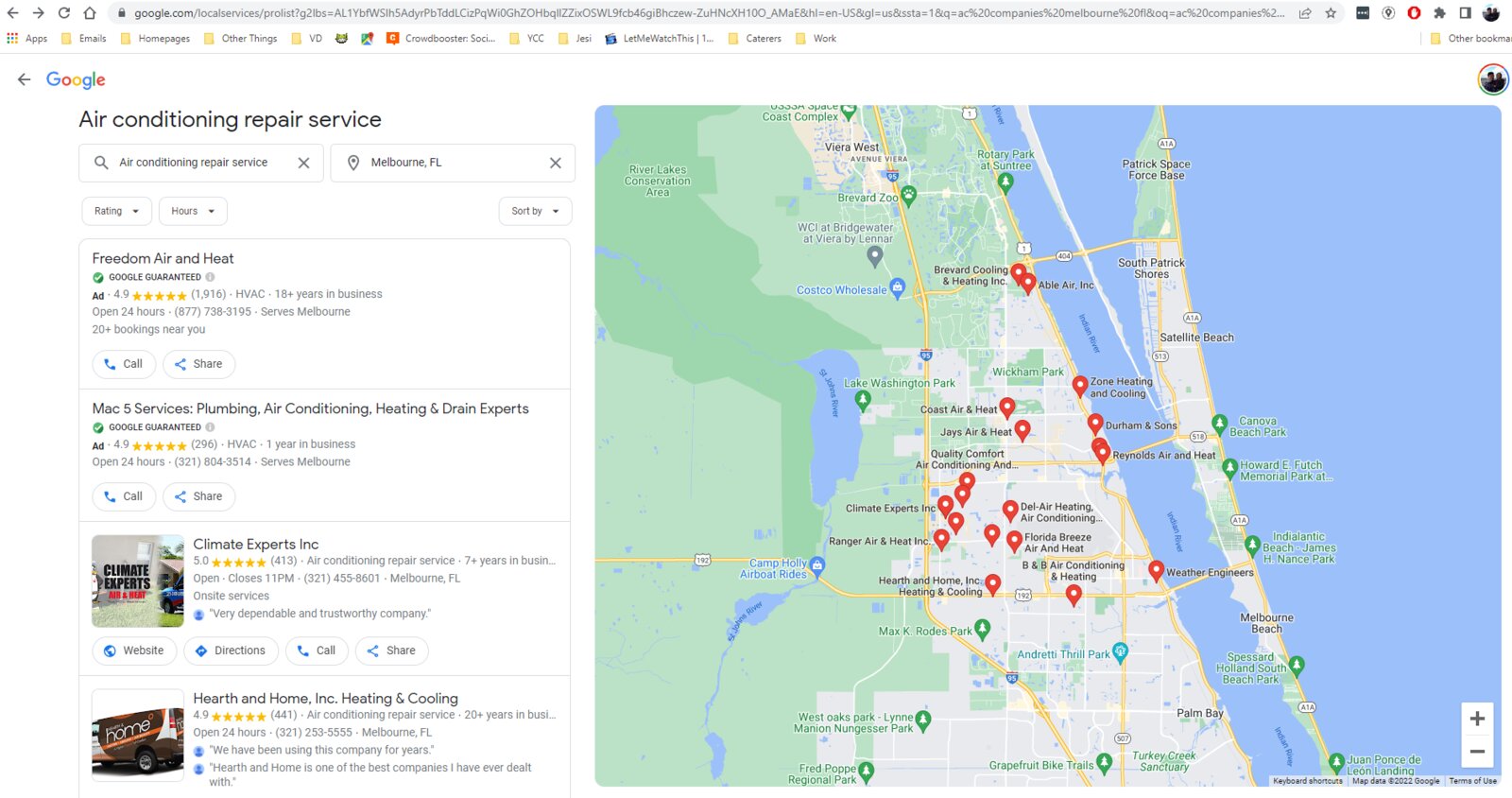Call Climate Experts Inc
Image resolution: width=1512 pixels, height=798 pixels.
317,651
